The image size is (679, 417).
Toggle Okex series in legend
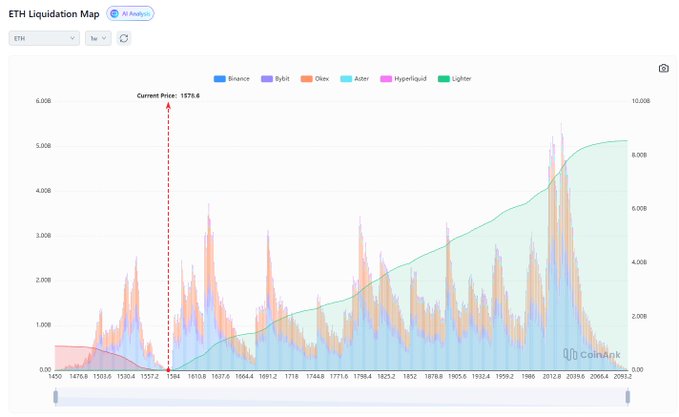tap(315, 79)
